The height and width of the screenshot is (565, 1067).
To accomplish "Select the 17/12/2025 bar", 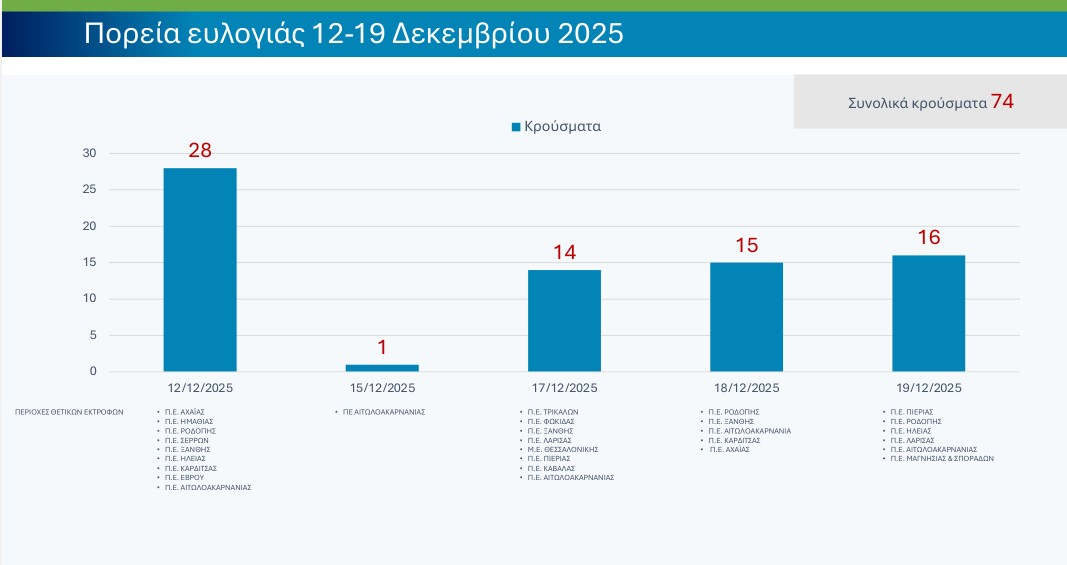I will [564, 320].
